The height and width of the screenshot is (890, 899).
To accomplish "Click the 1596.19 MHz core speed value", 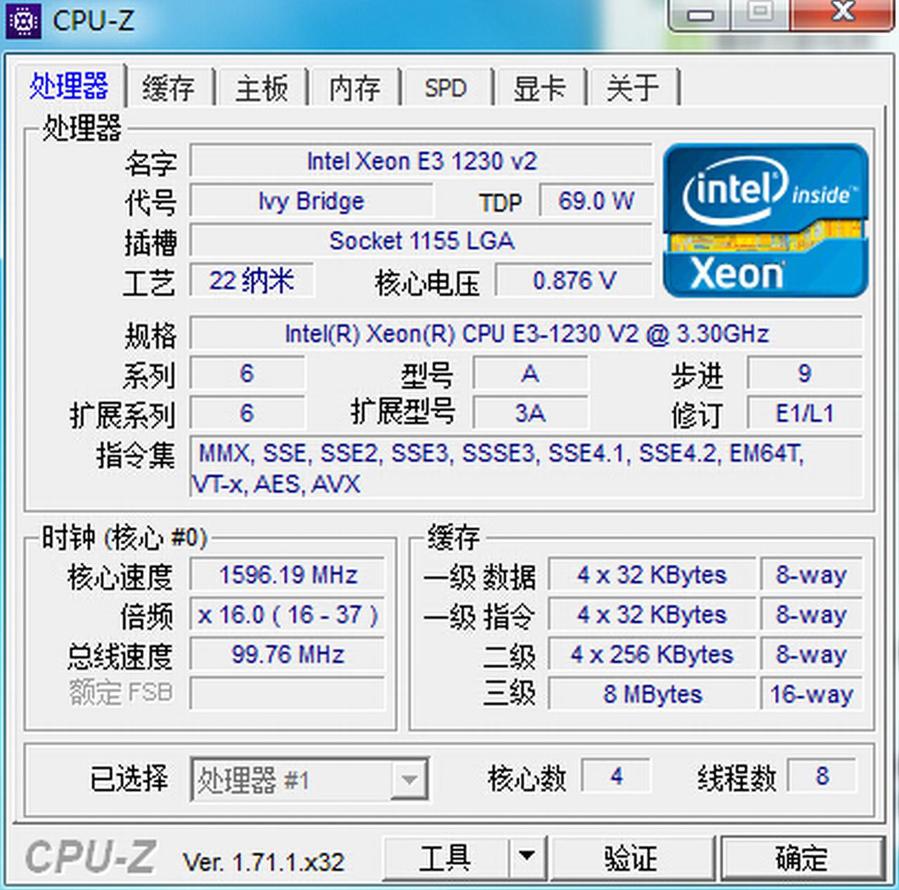I will [x=288, y=575].
